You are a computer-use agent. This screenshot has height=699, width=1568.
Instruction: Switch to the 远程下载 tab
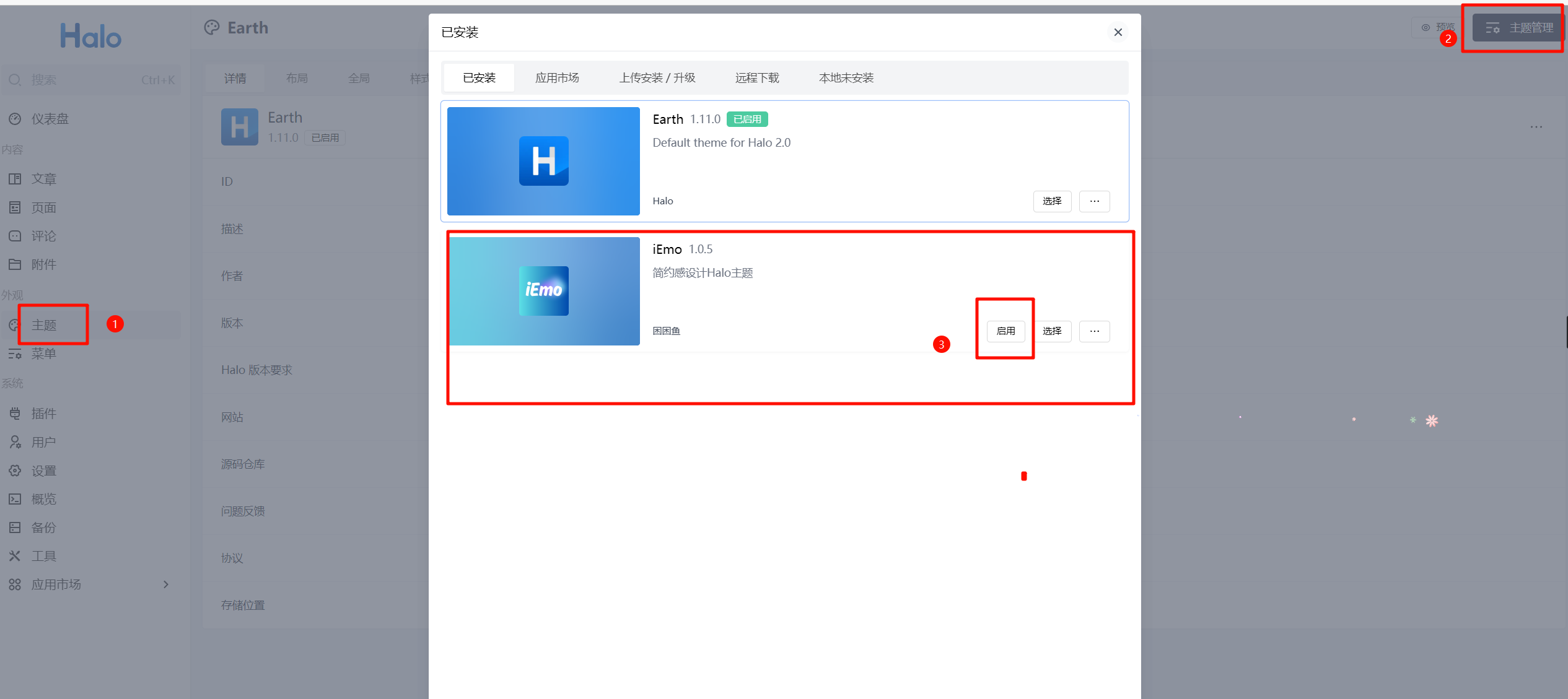coord(757,78)
